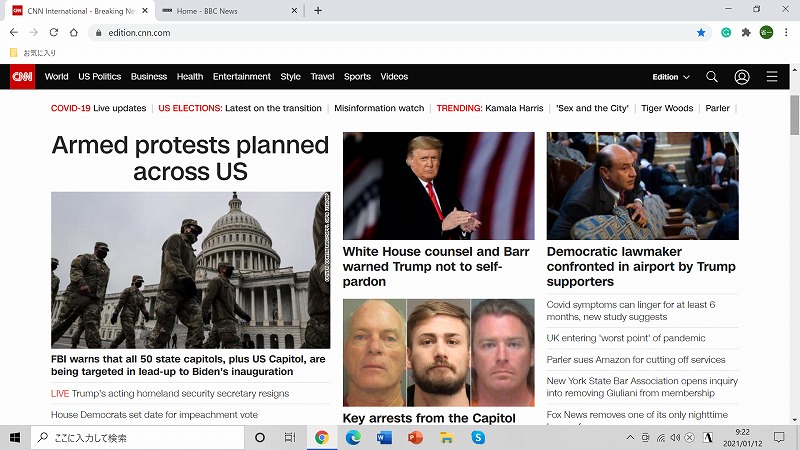Image resolution: width=800 pixels, height=450 pixels.
Task: Go back with browser back arrow
Action: pos(14,32)
